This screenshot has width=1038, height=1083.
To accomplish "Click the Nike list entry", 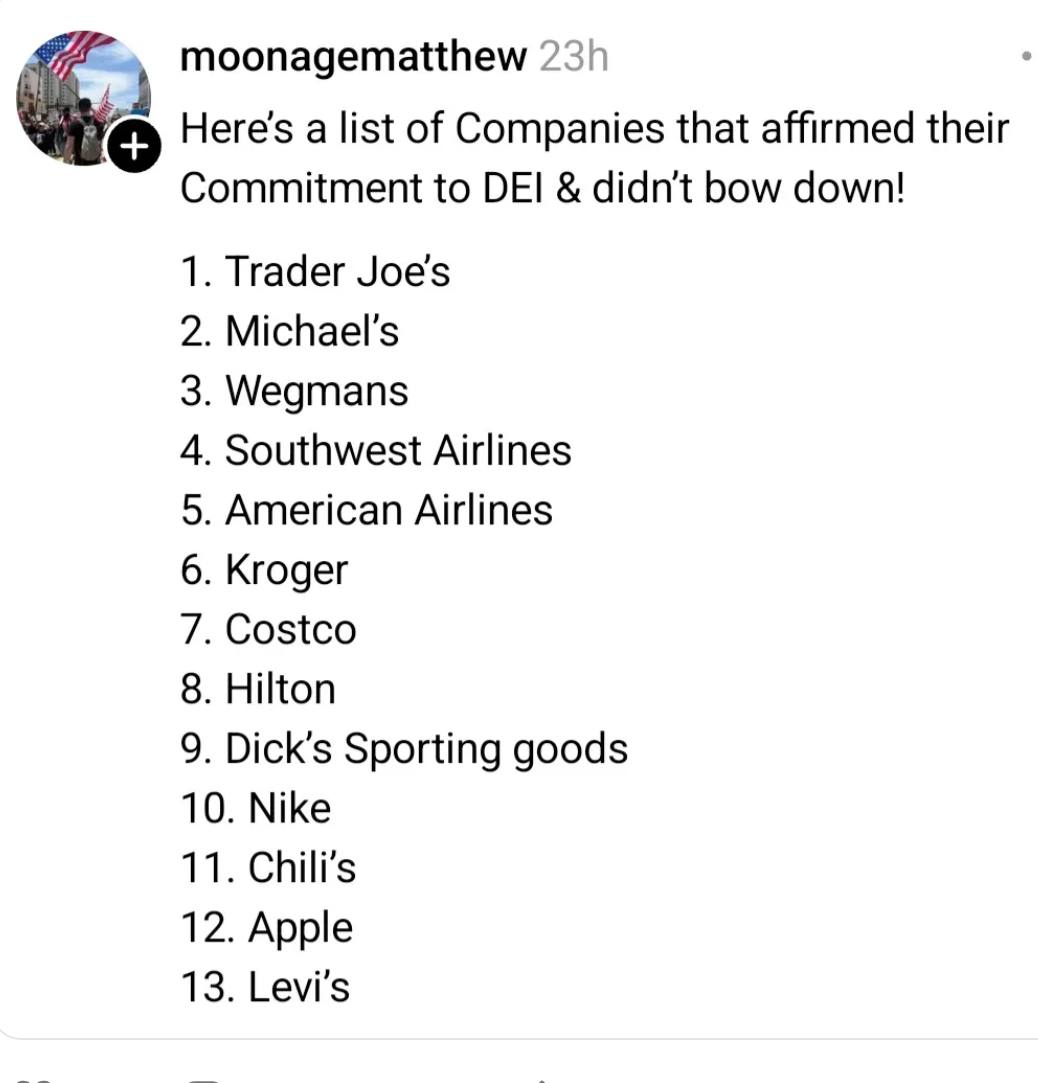I will (x=256, y=808).
